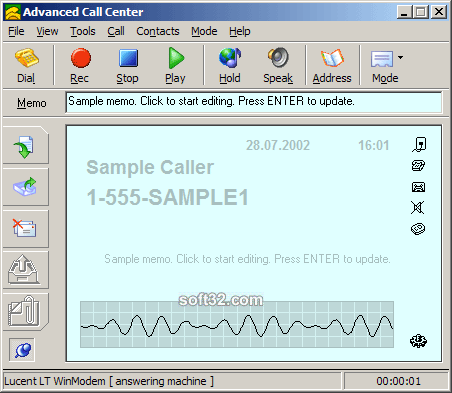Open the Call menu
Viewport: 452px width, 393px height.
tap(116, 31)
